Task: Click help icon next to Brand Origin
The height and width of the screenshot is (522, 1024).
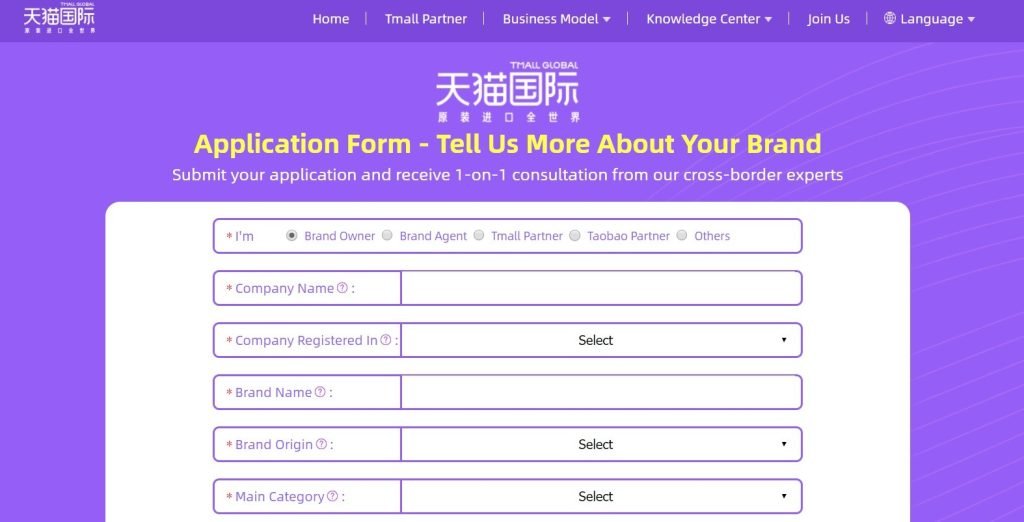Action: [x=321, y=444]
